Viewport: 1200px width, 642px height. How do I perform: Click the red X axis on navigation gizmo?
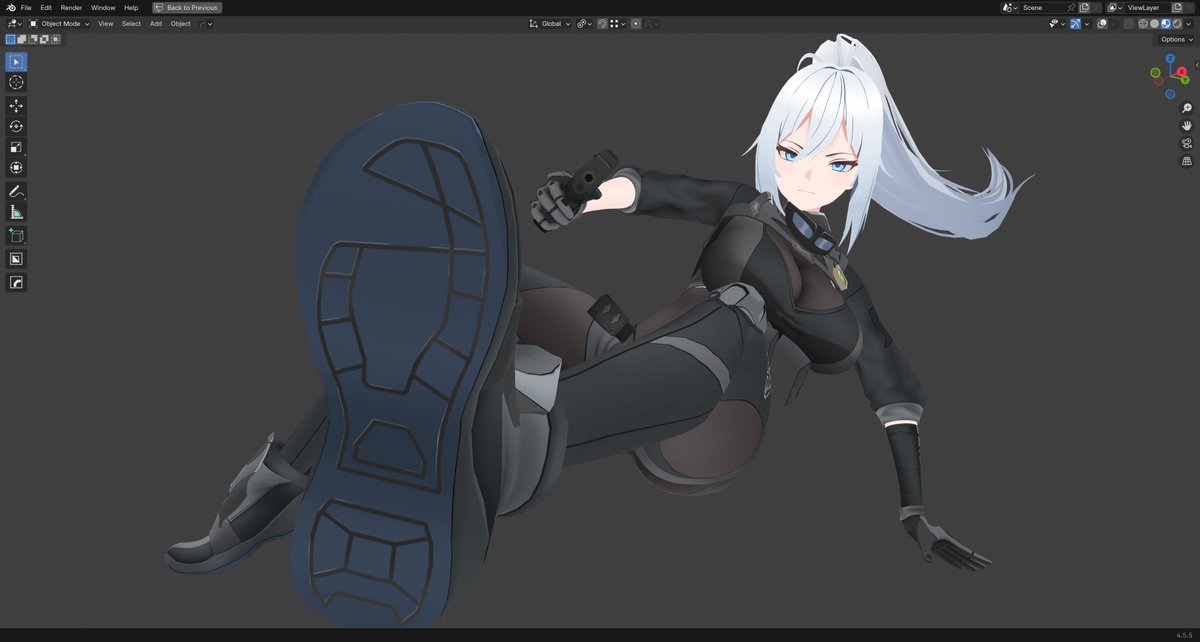(x=1182, y=71)
